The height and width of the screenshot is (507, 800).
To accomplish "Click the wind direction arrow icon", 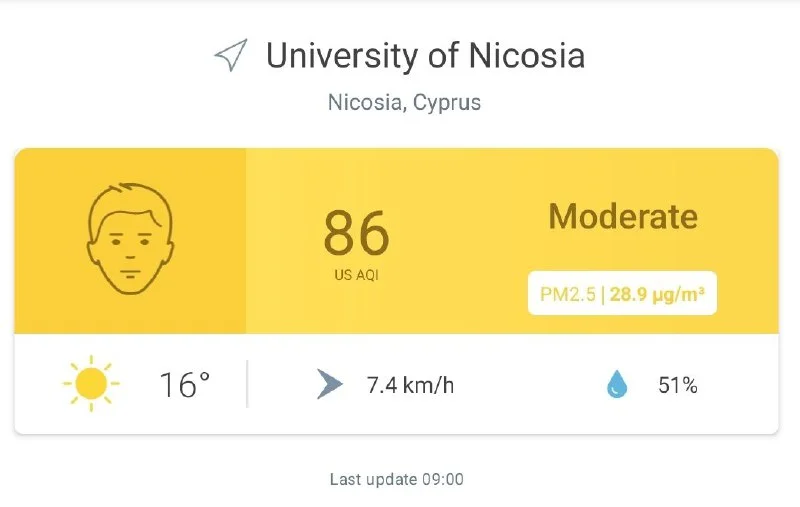I will tap(329, 384).
